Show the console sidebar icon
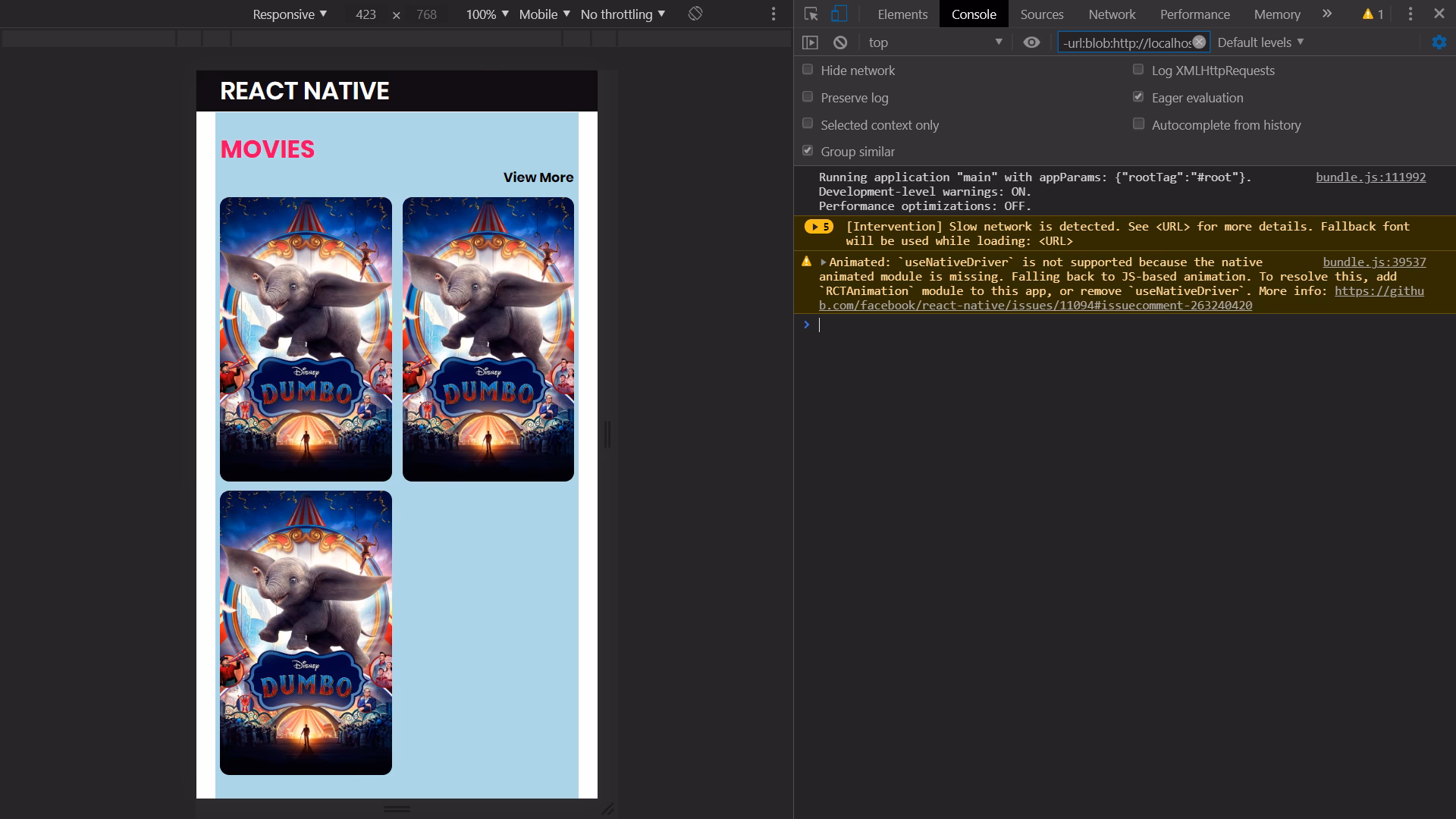1456x819 pixels. click(811, 42)
